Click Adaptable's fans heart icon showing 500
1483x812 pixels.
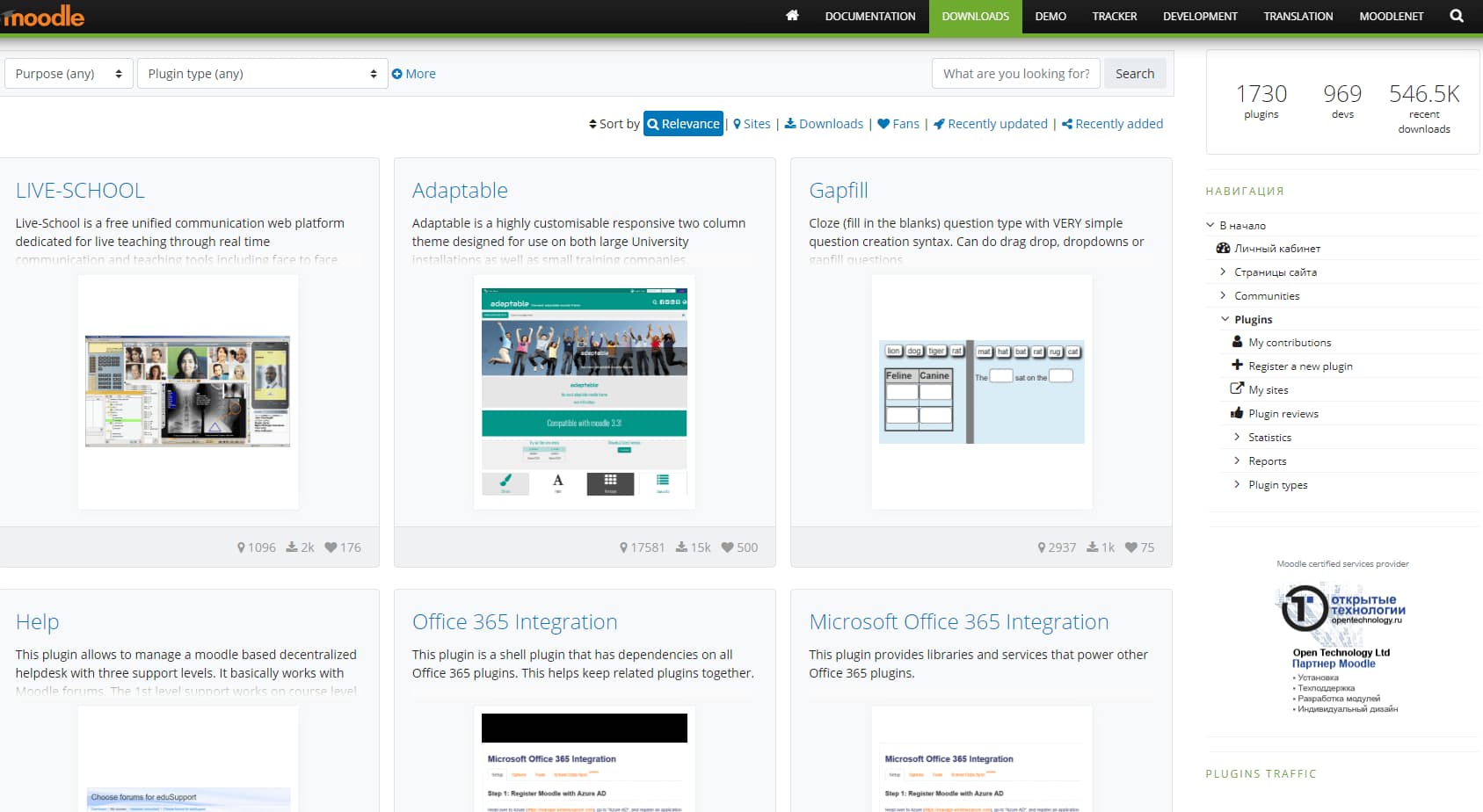(728, 547)
